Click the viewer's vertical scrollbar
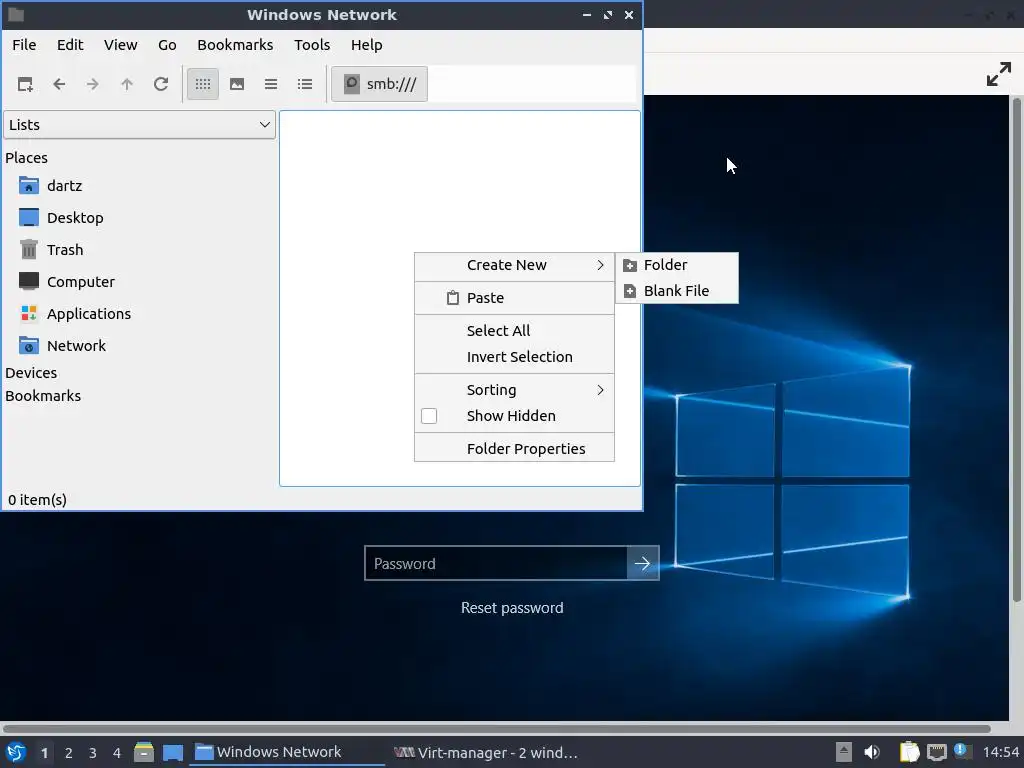This screenshot has height=768, width=1024. (1016, 349)
